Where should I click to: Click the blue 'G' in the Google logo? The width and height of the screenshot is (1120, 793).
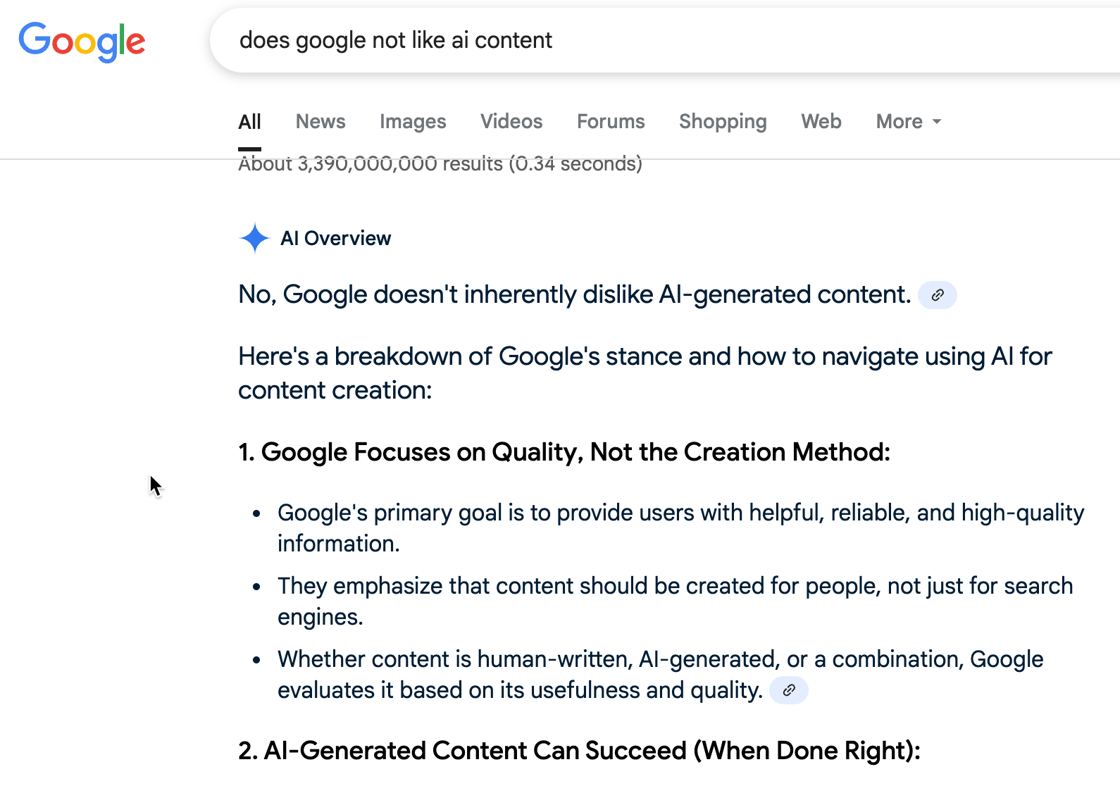pyautogui.click(x=33, y=41)
